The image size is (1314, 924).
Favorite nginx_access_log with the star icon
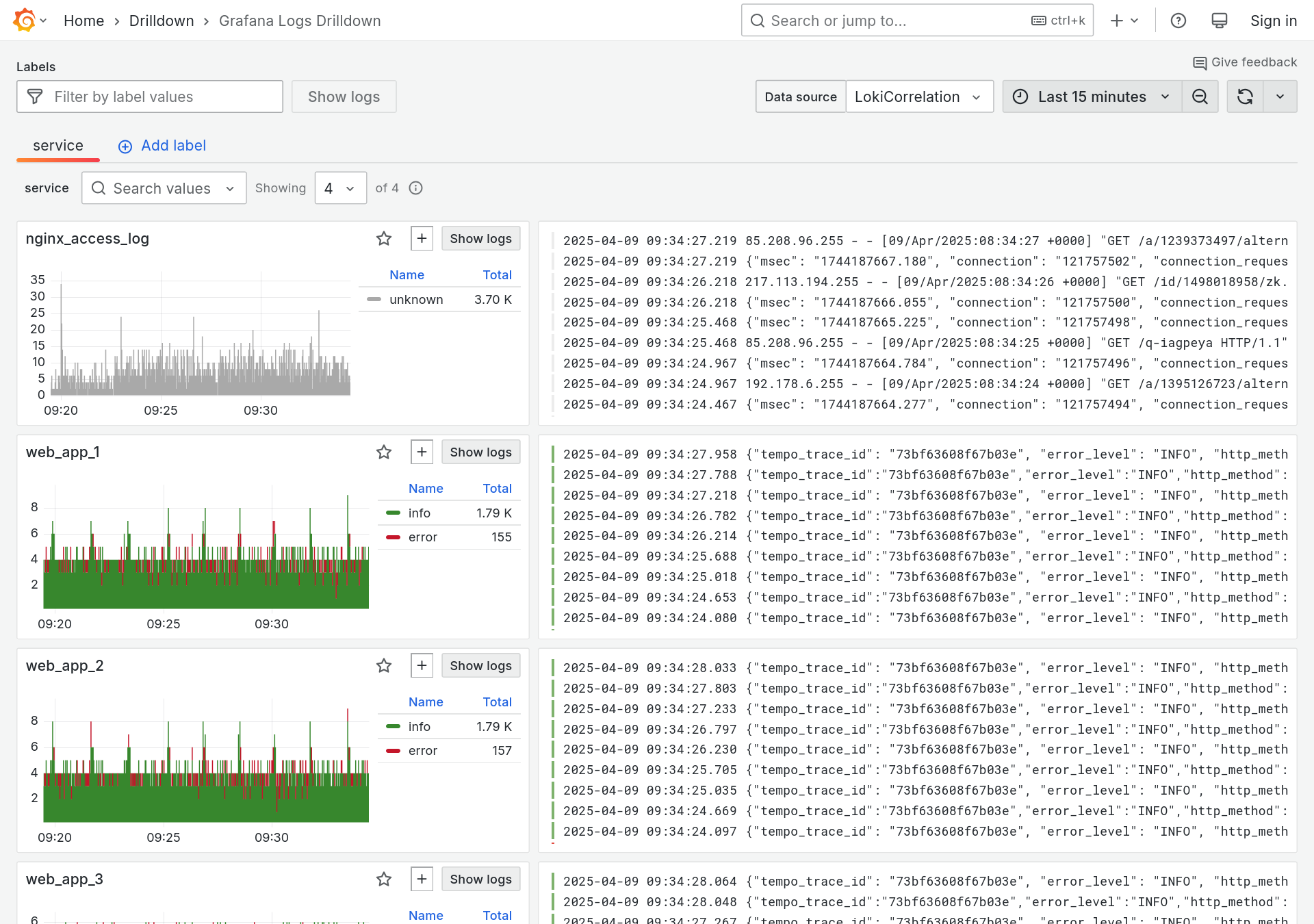click(x=384, y=238)
